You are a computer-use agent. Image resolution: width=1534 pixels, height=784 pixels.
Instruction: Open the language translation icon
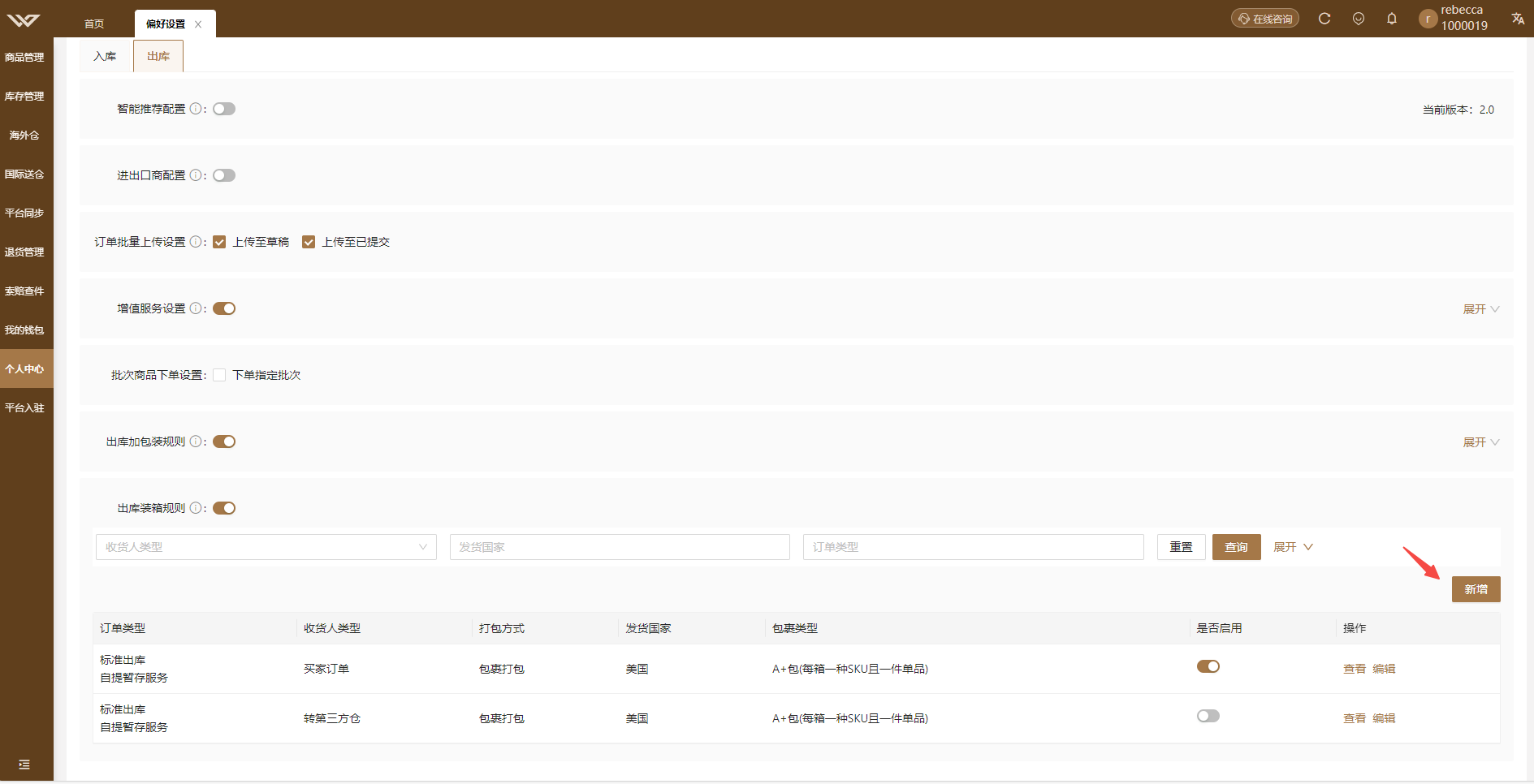point(1518,19)
